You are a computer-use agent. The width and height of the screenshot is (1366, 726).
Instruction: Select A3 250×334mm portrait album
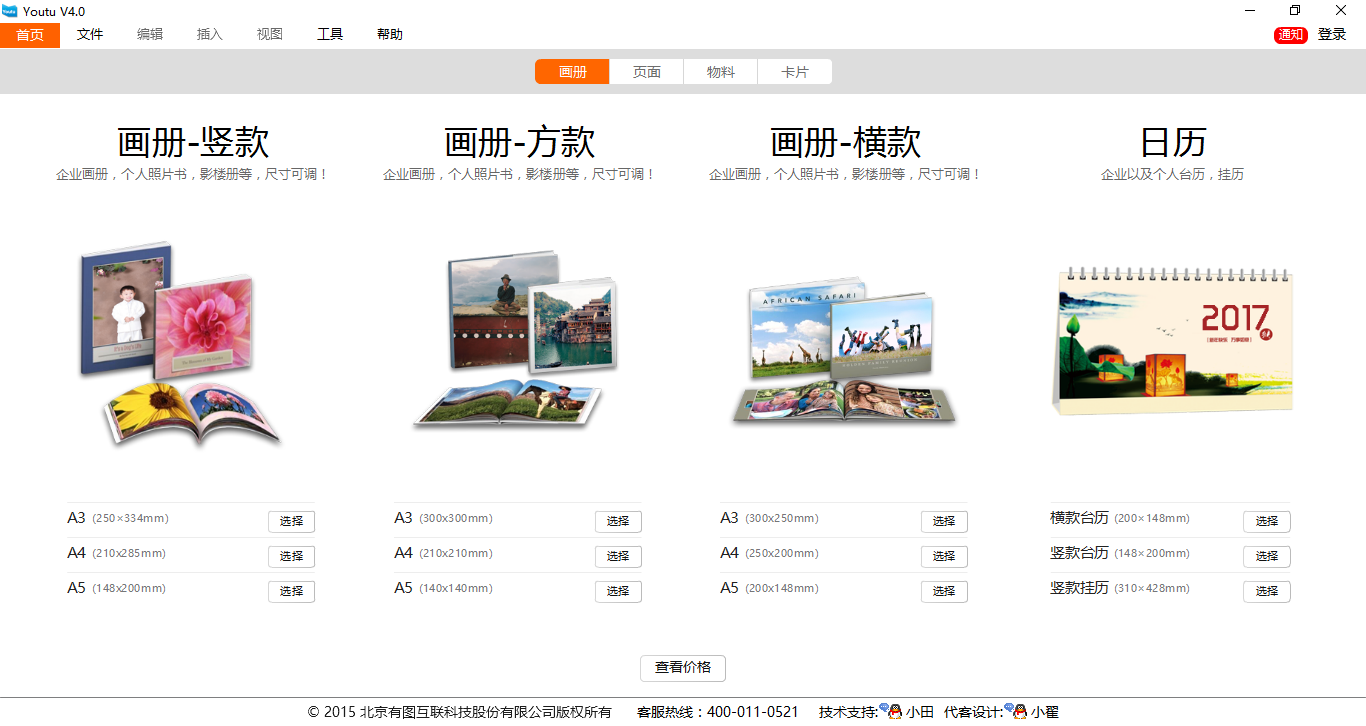[x=291, y=521]
